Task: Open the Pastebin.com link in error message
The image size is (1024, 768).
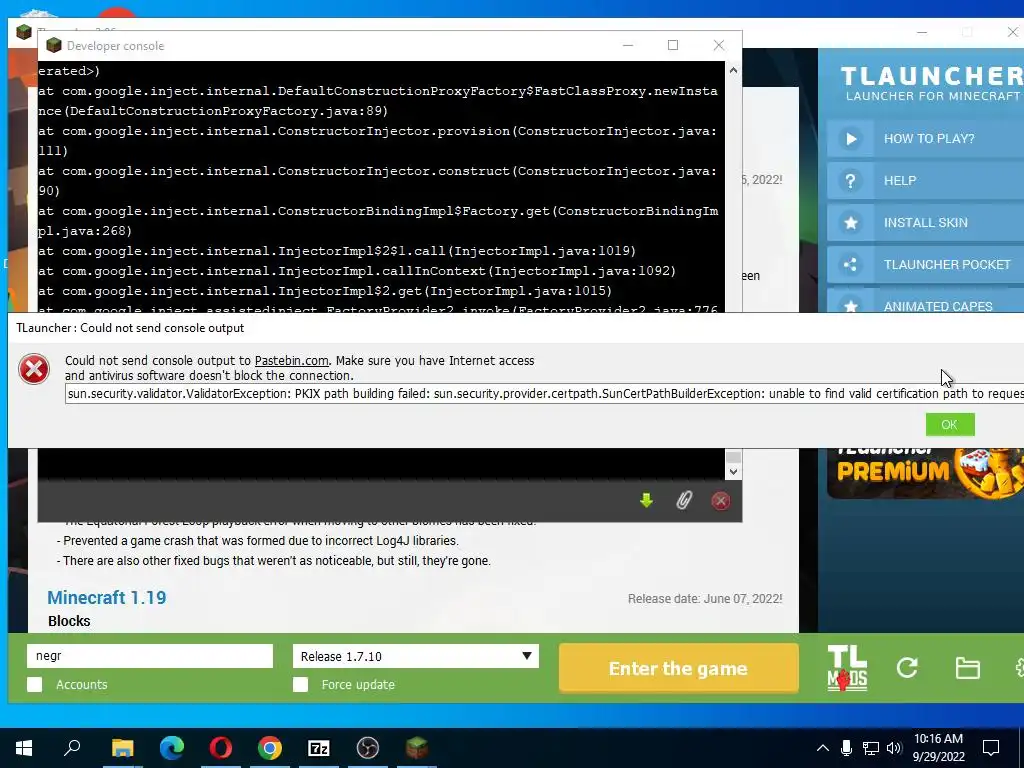Action: pyautogui.click(x=291, y=360)
